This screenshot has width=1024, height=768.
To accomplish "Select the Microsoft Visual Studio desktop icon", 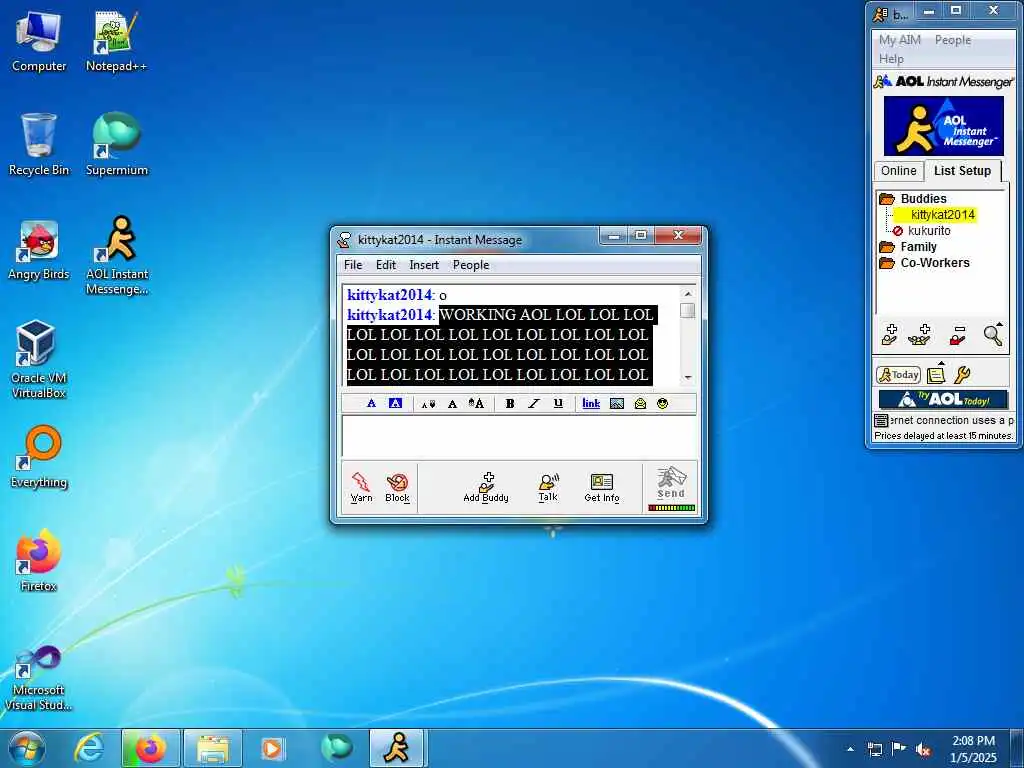I will coord(39,678).
